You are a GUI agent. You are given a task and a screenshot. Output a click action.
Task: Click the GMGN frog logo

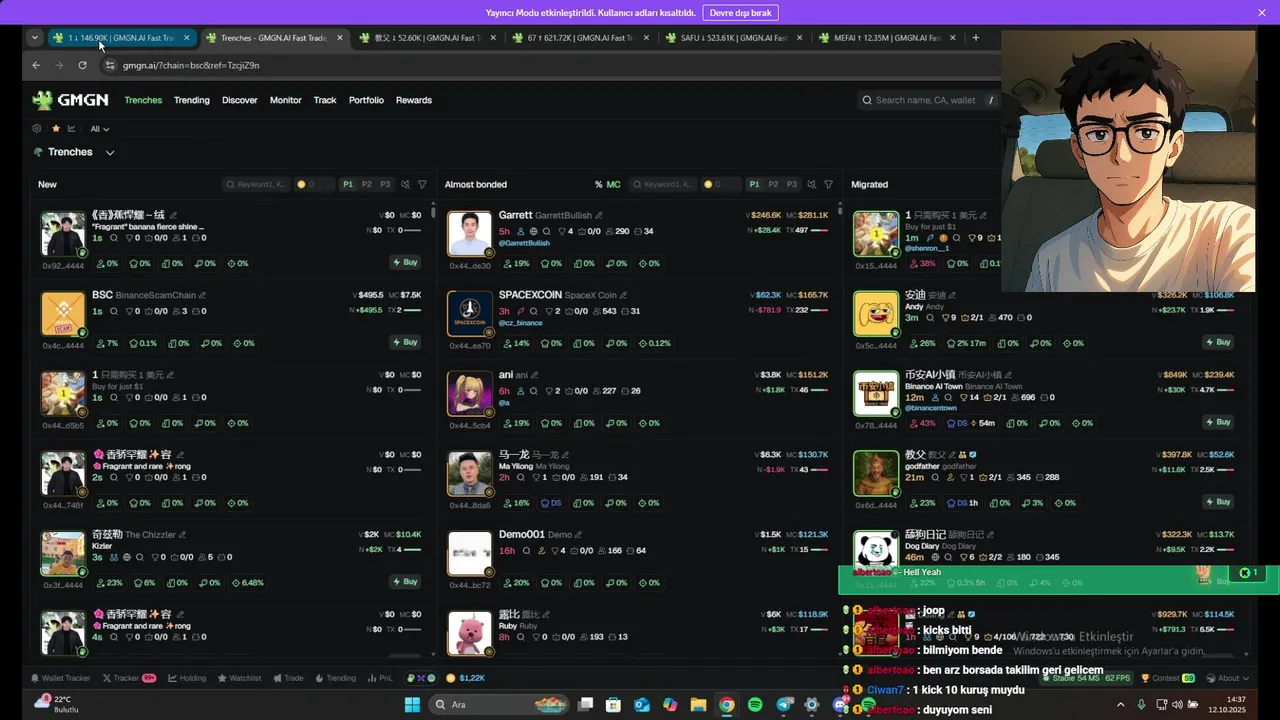tap(42, 100)
